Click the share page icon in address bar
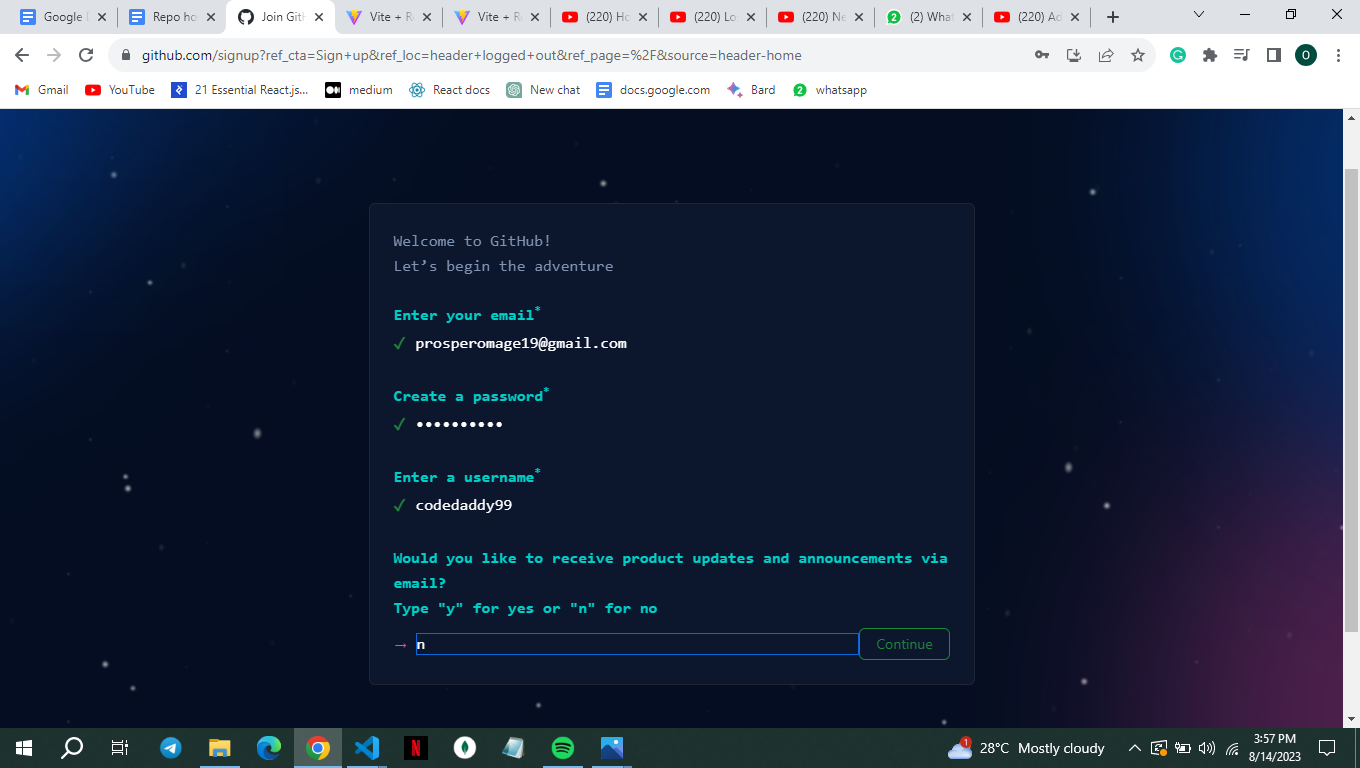Viewport: 1360px width, 768px height. click(x=1106, y=55)
